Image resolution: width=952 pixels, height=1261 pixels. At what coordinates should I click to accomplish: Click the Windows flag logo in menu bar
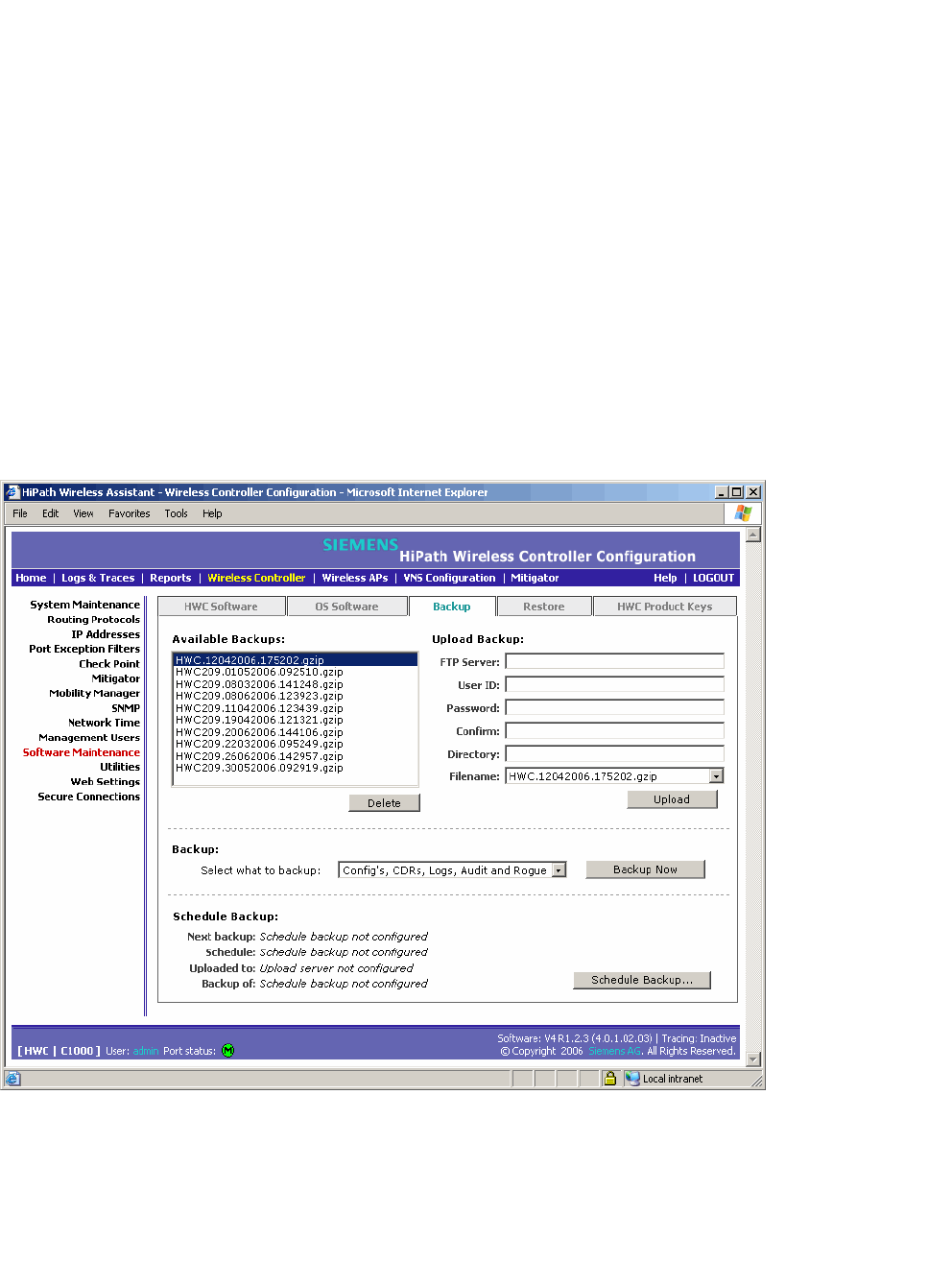click(x=743, y=513)
